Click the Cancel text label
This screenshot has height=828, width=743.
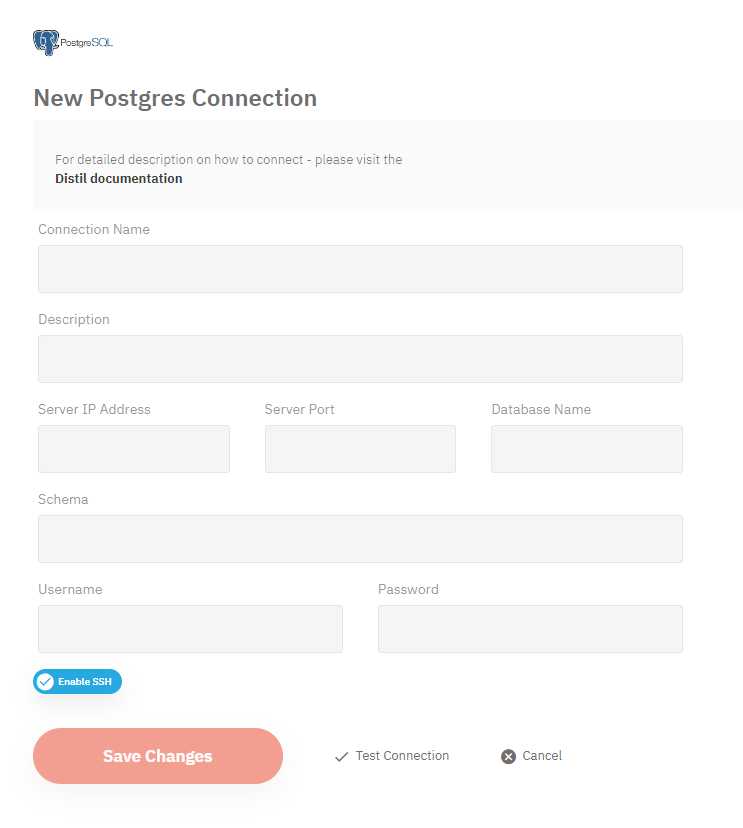[x=542, y=756]
